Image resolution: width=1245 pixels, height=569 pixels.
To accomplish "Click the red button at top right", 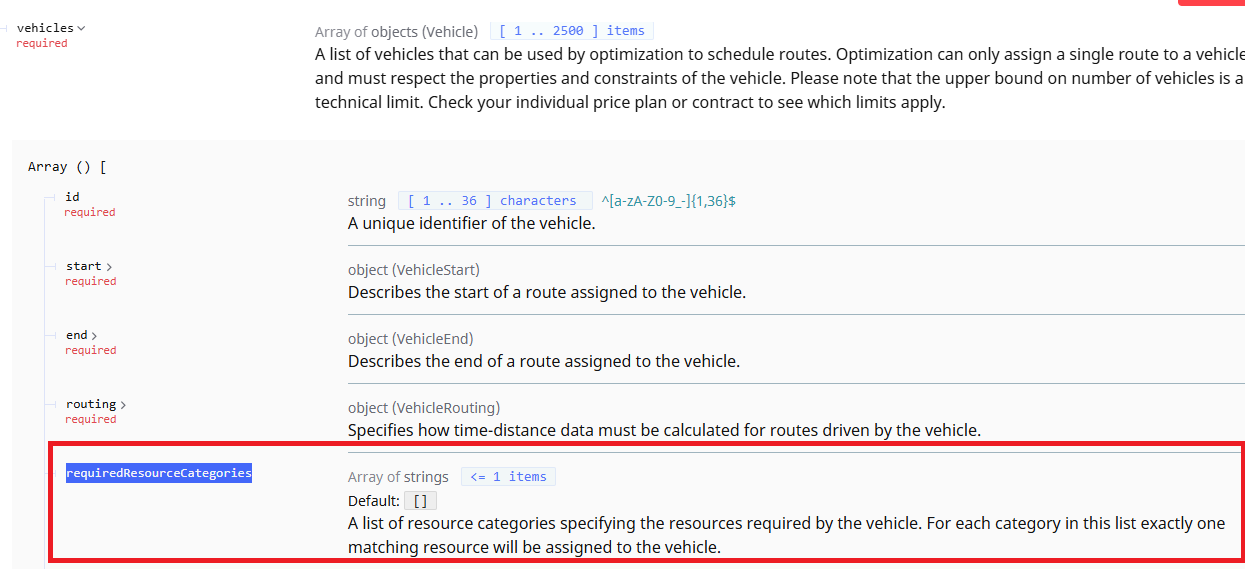I will click(1211, 2).
